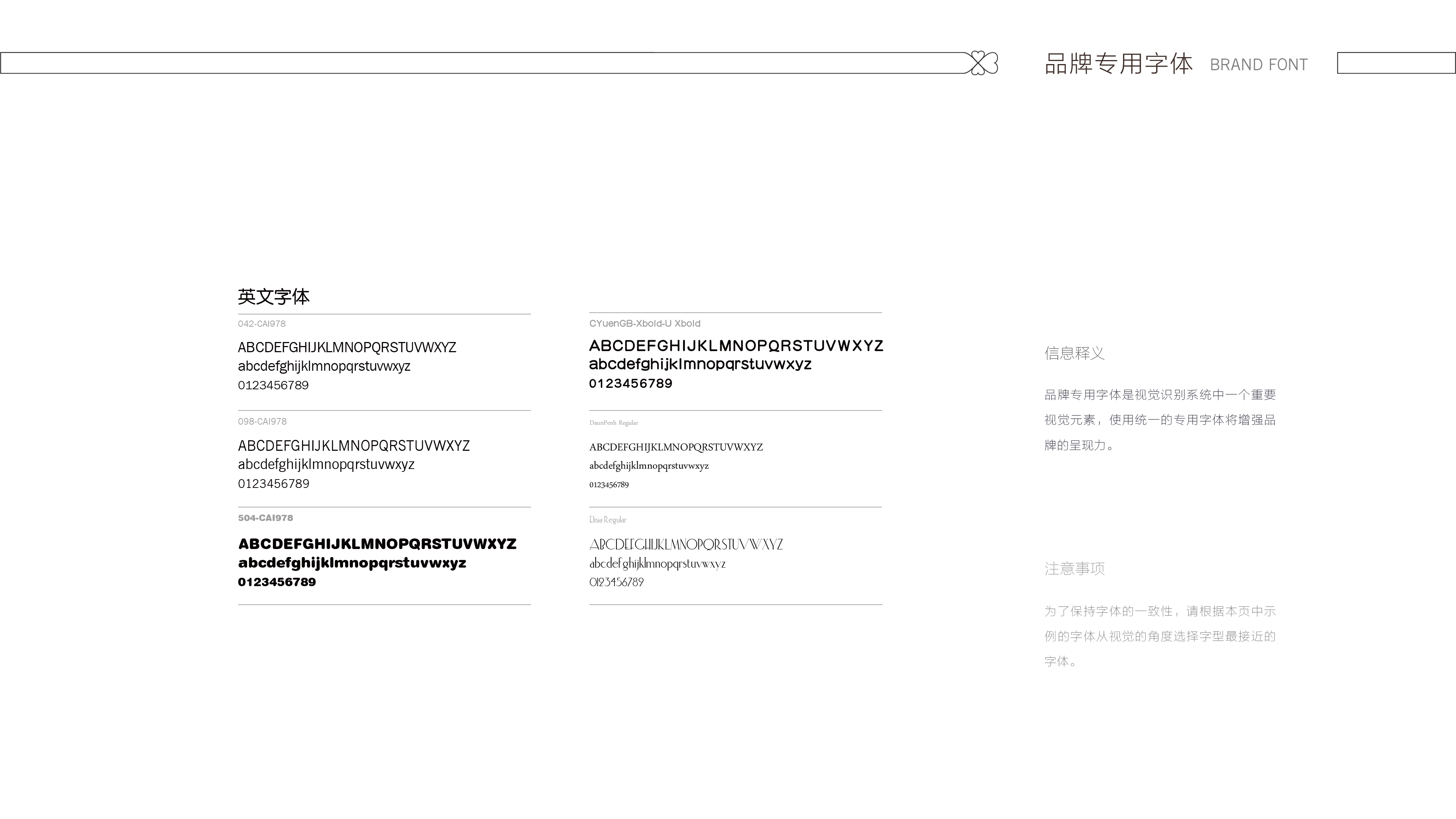The height and width of the screenshot is (819, 1456).
Task: Click the butterfly heart logo icon
Action: [x=984, y=63]
